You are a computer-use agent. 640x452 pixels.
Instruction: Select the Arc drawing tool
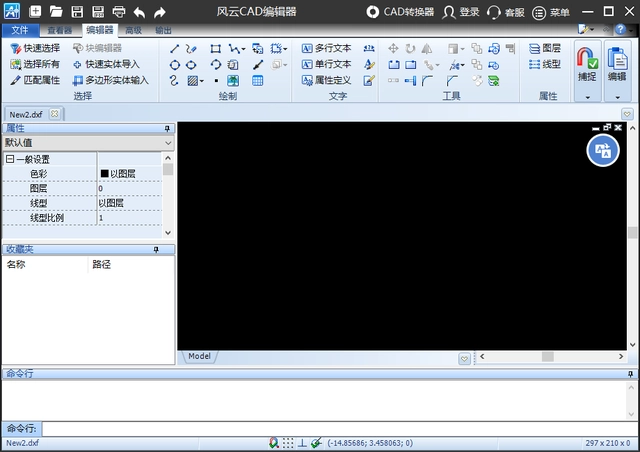(x=216, y=65)
